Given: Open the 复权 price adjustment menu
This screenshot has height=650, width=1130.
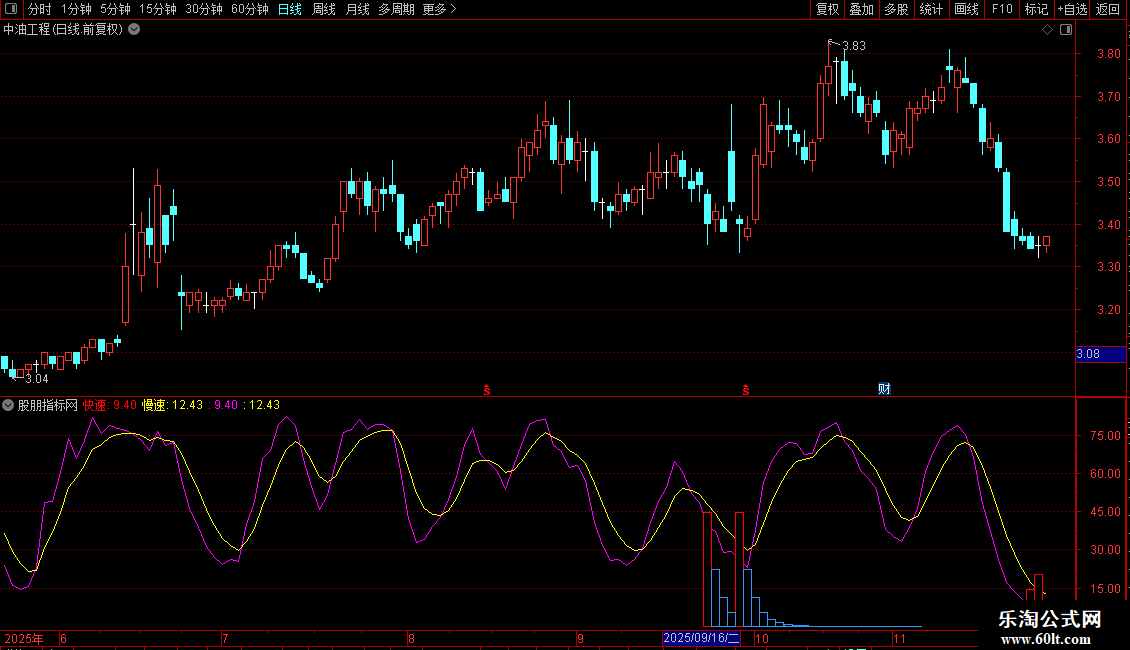Looking at the screenshot, I should click(827, 9).
